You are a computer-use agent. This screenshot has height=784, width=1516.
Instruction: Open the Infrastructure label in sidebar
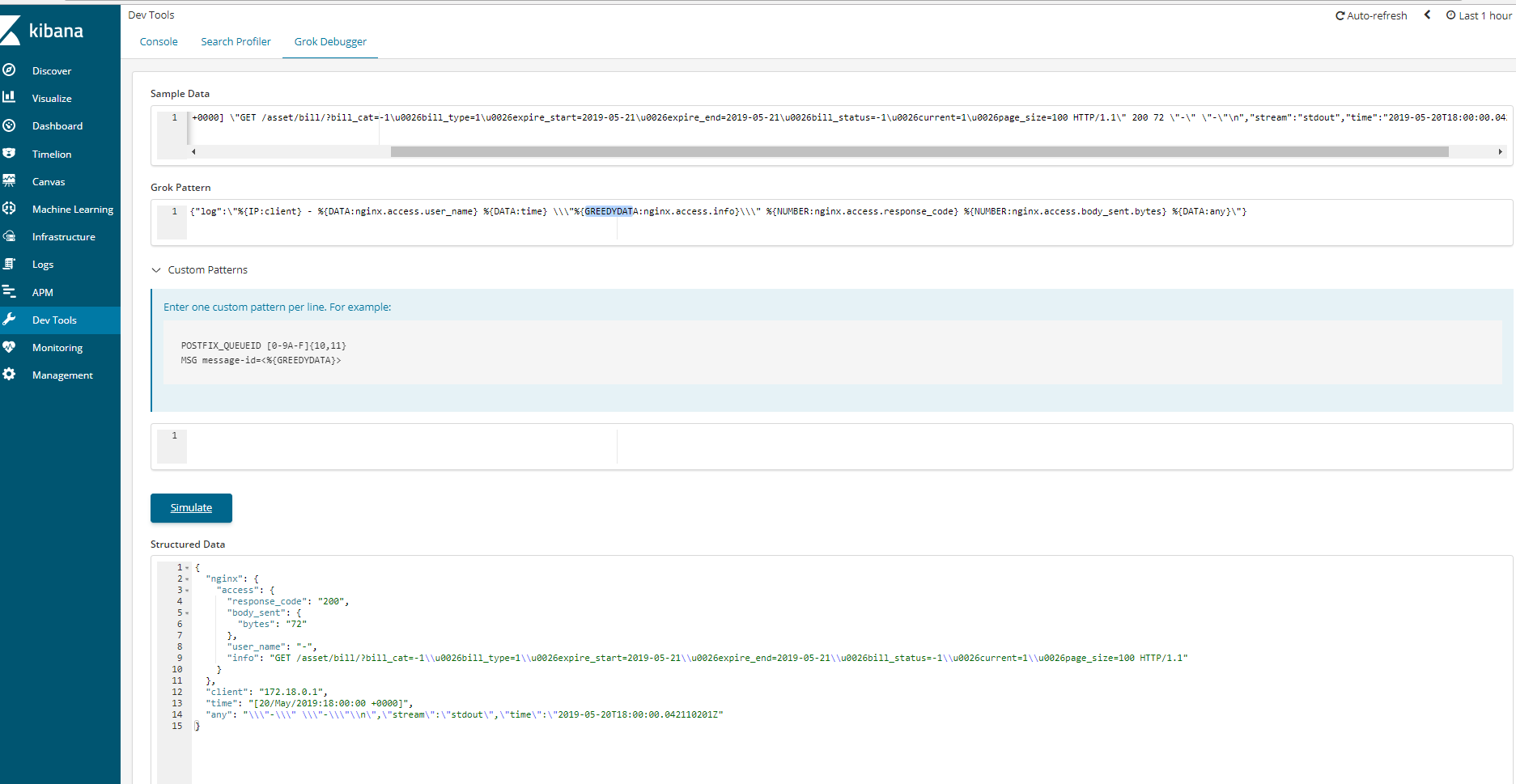(64, 237)
